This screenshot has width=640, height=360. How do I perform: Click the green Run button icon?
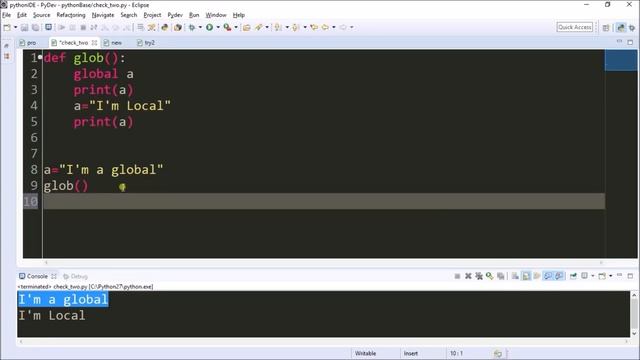coord(209,27)
